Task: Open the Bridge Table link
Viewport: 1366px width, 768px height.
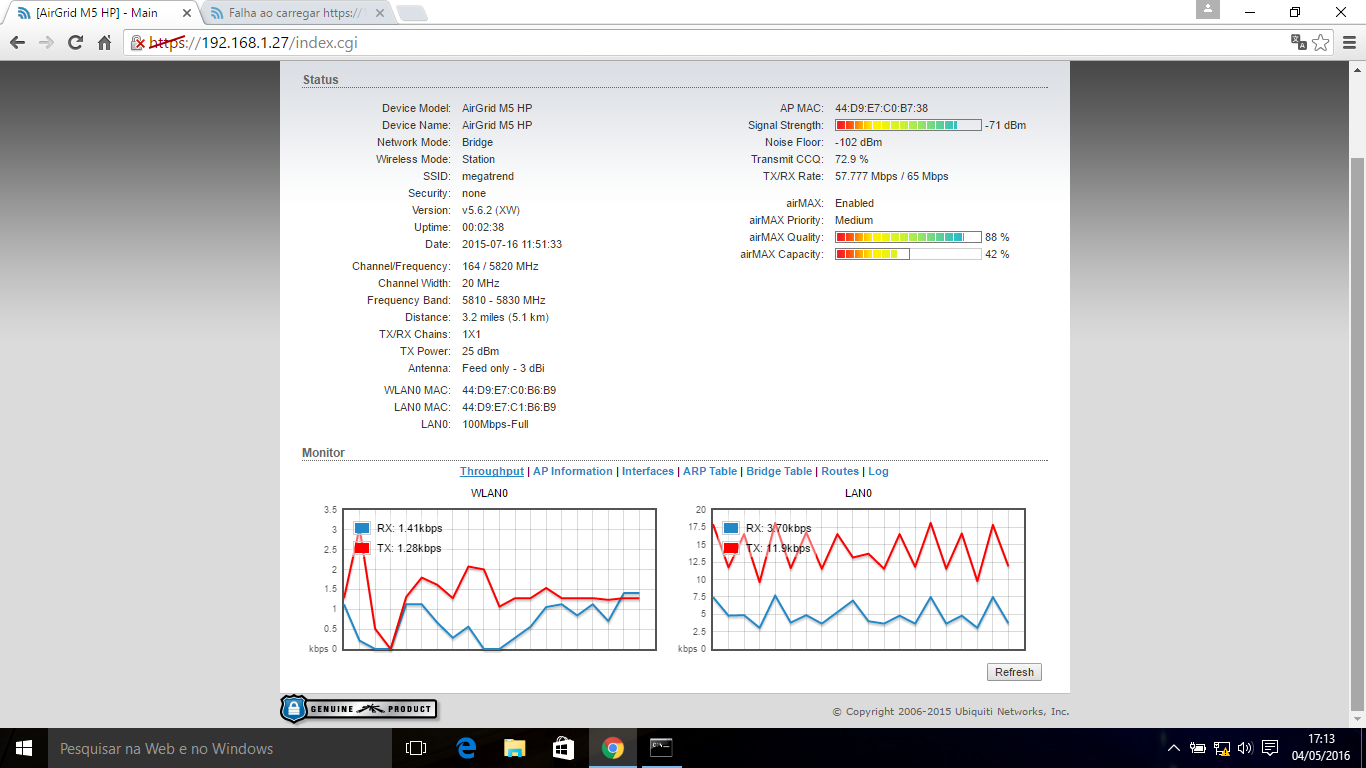Action: pyautogui.click(x=779, y=471)
